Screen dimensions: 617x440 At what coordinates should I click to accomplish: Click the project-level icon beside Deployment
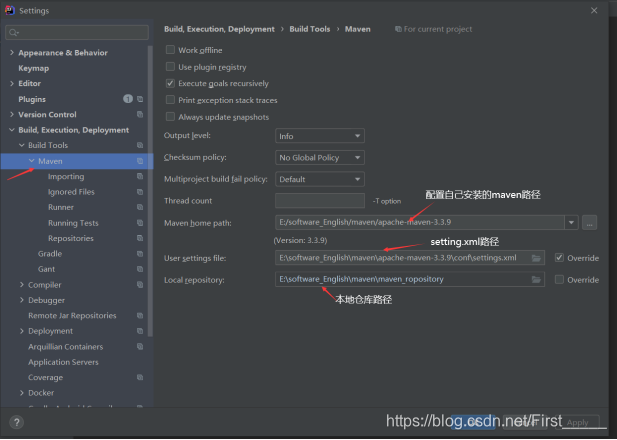click(140, 331)
